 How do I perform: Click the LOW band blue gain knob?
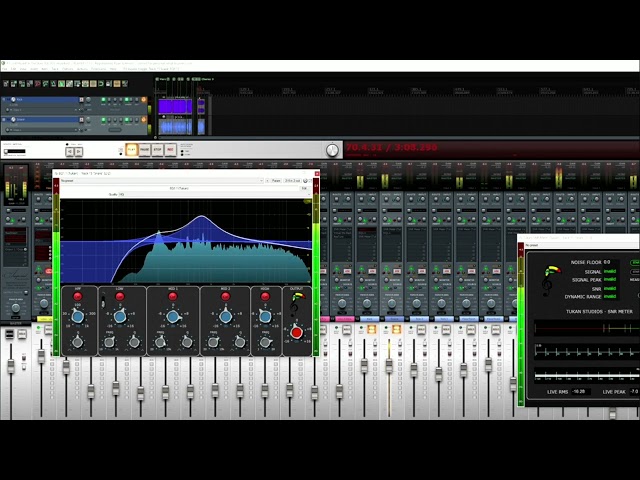coord(120,316)
